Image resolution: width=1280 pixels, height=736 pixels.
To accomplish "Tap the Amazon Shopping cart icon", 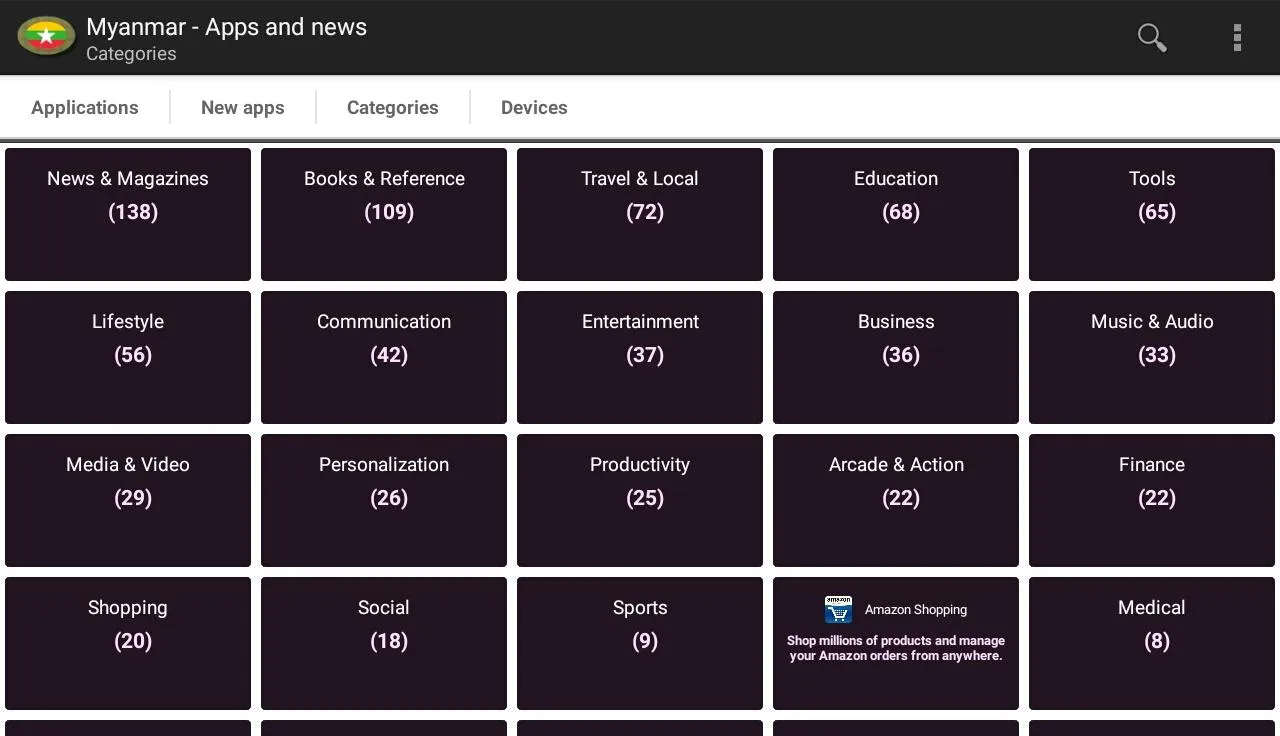I will pyautogui.click(x=838, y=609).
